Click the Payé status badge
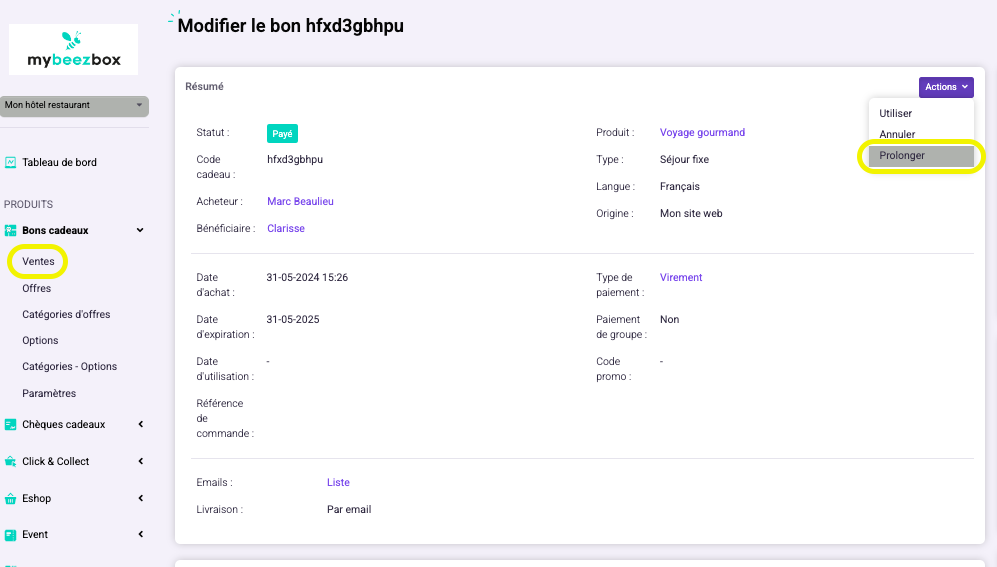This screenshot has height=567, width=997. pyautogui.click(x=282, y=133)
